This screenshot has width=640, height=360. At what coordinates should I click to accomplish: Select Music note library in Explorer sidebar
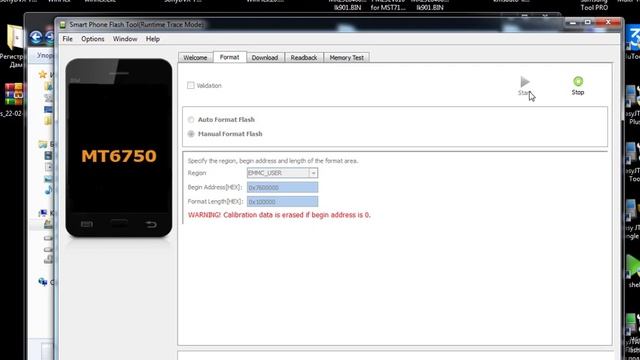(49, 190)
